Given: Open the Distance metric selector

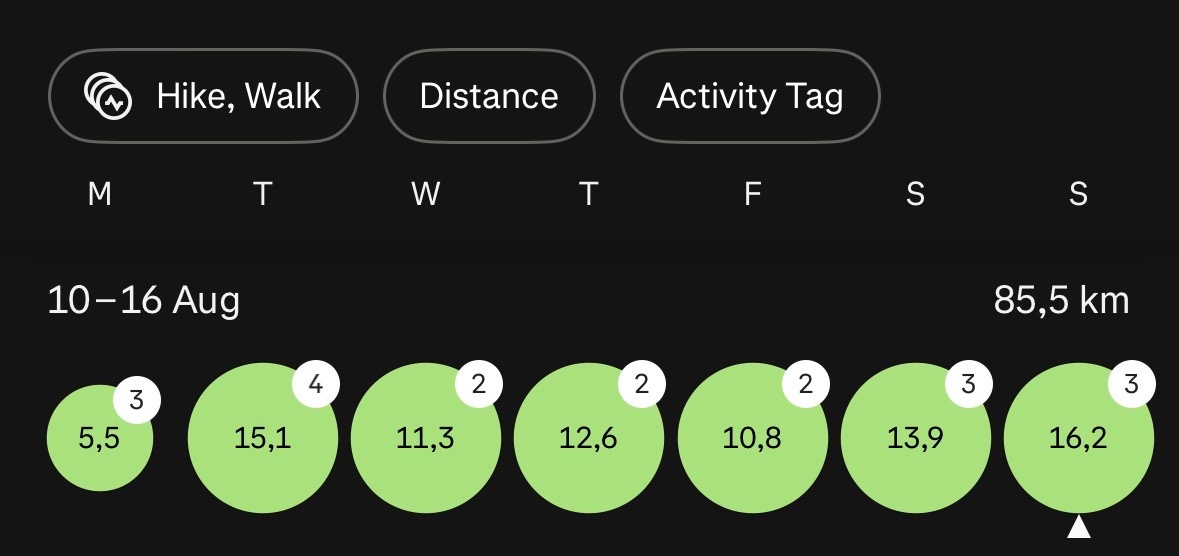Looking at the screenshot, I should click(489, 96).
